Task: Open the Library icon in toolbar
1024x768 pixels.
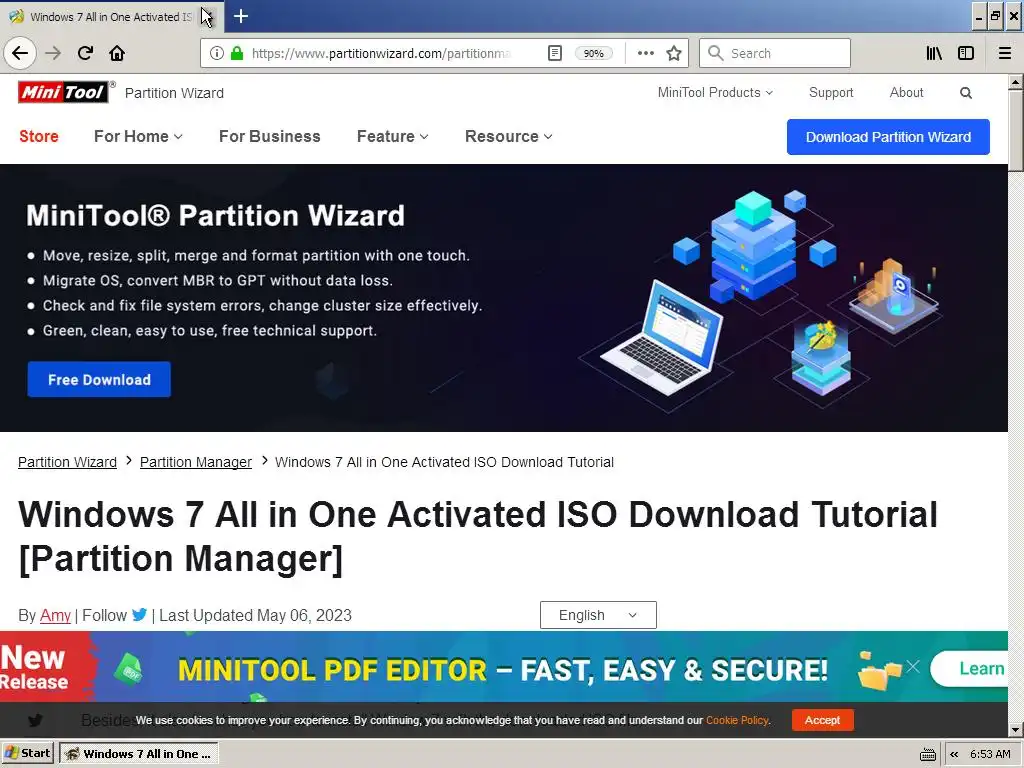Action: 934,53
